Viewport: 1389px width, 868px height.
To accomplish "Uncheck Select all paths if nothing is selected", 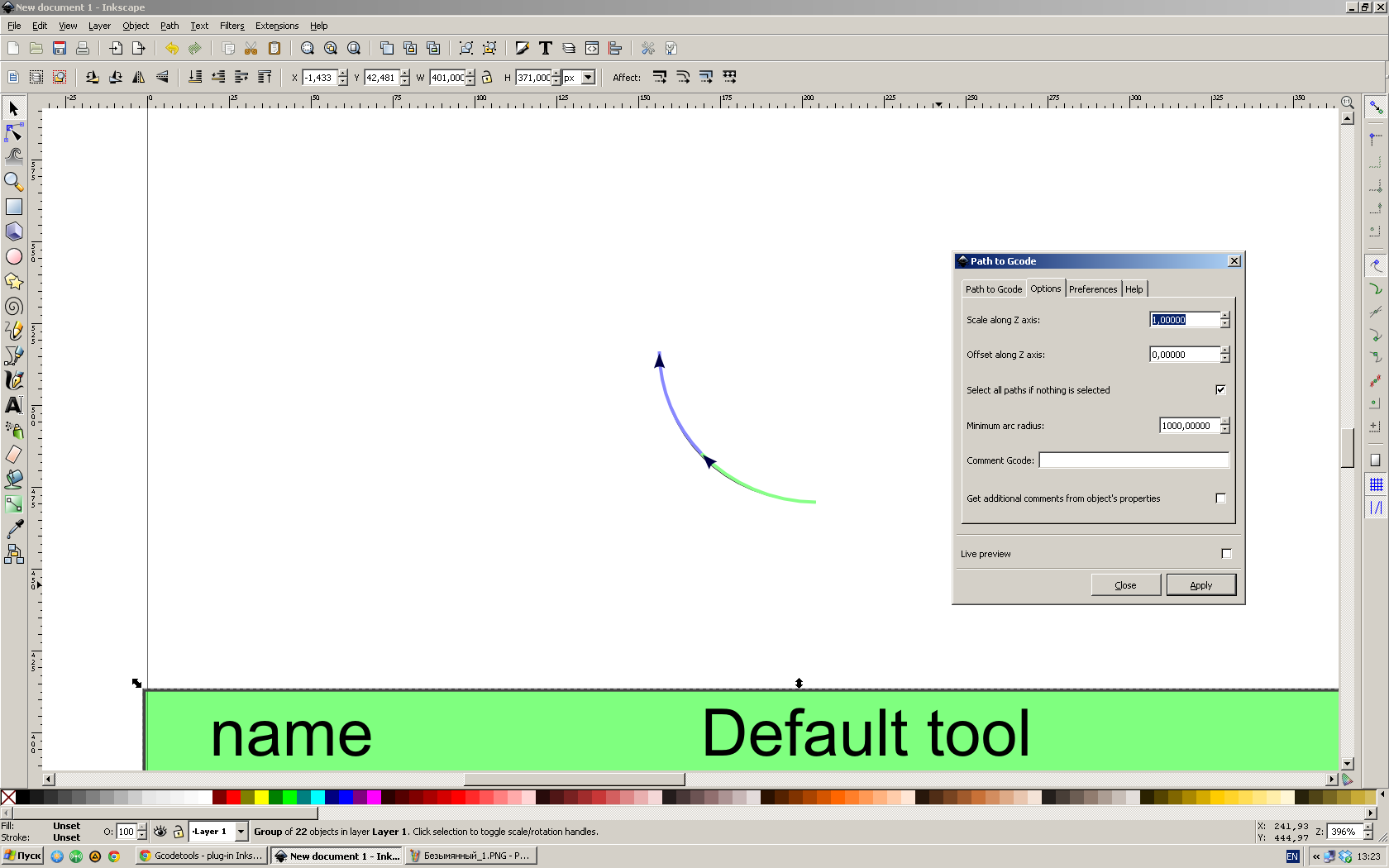I will [x=1220, y=389].
